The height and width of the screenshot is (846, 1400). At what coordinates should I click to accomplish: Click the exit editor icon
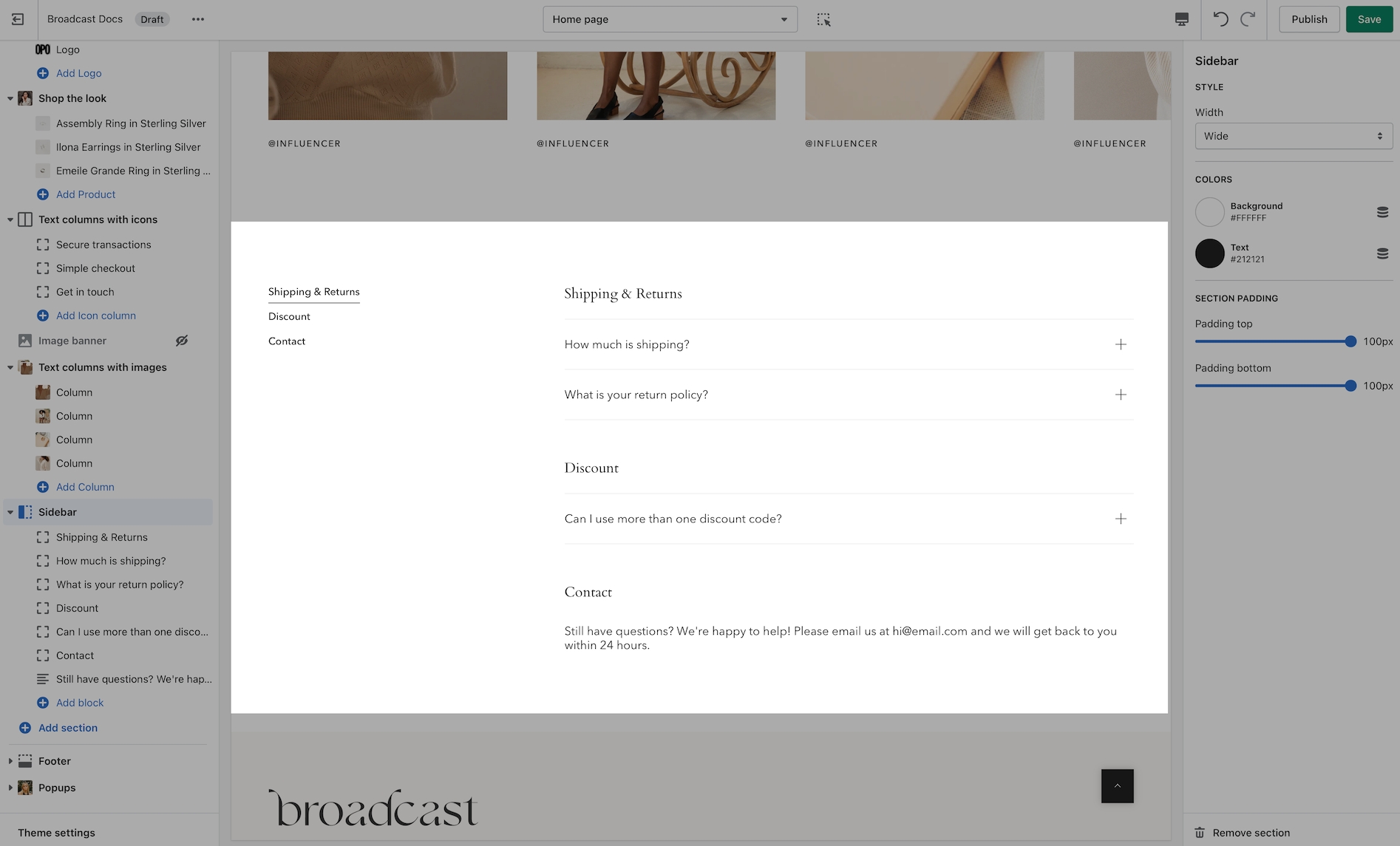click(x=18, y=19)
